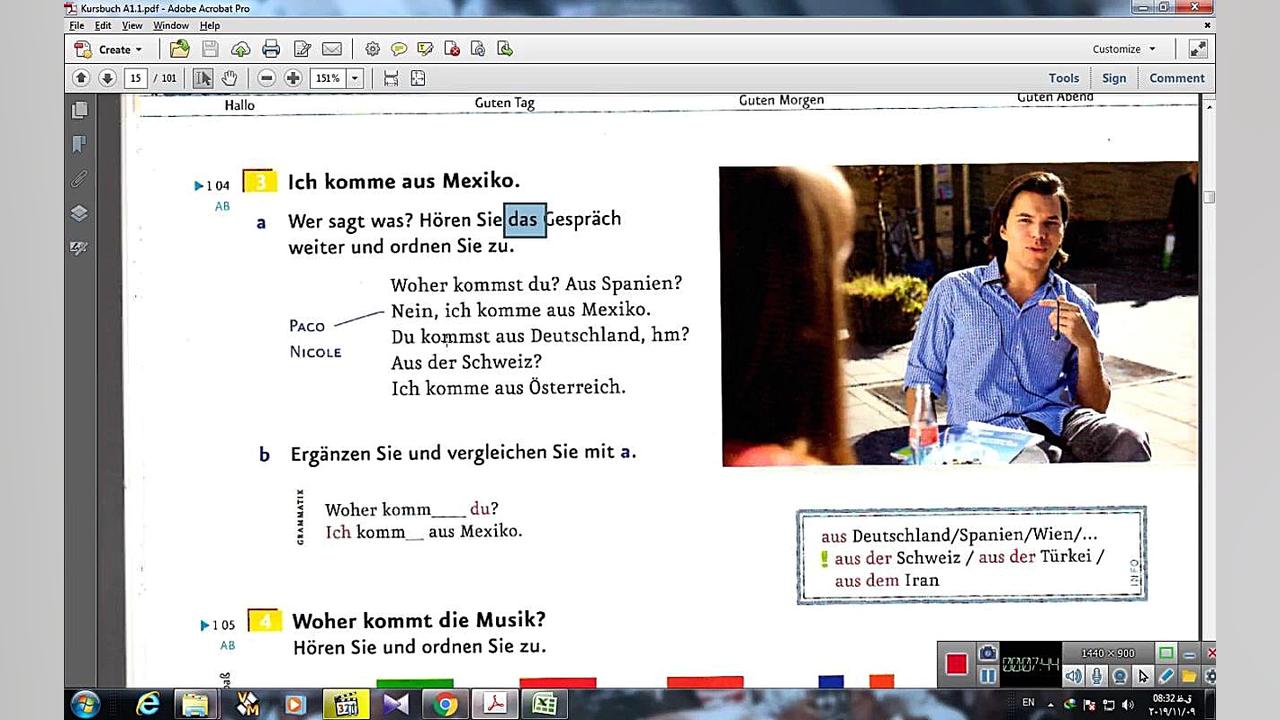Fit one full page icon
Image resolution: width=1280 pixels, height=720 pixels.
click(x=418, y=78)
